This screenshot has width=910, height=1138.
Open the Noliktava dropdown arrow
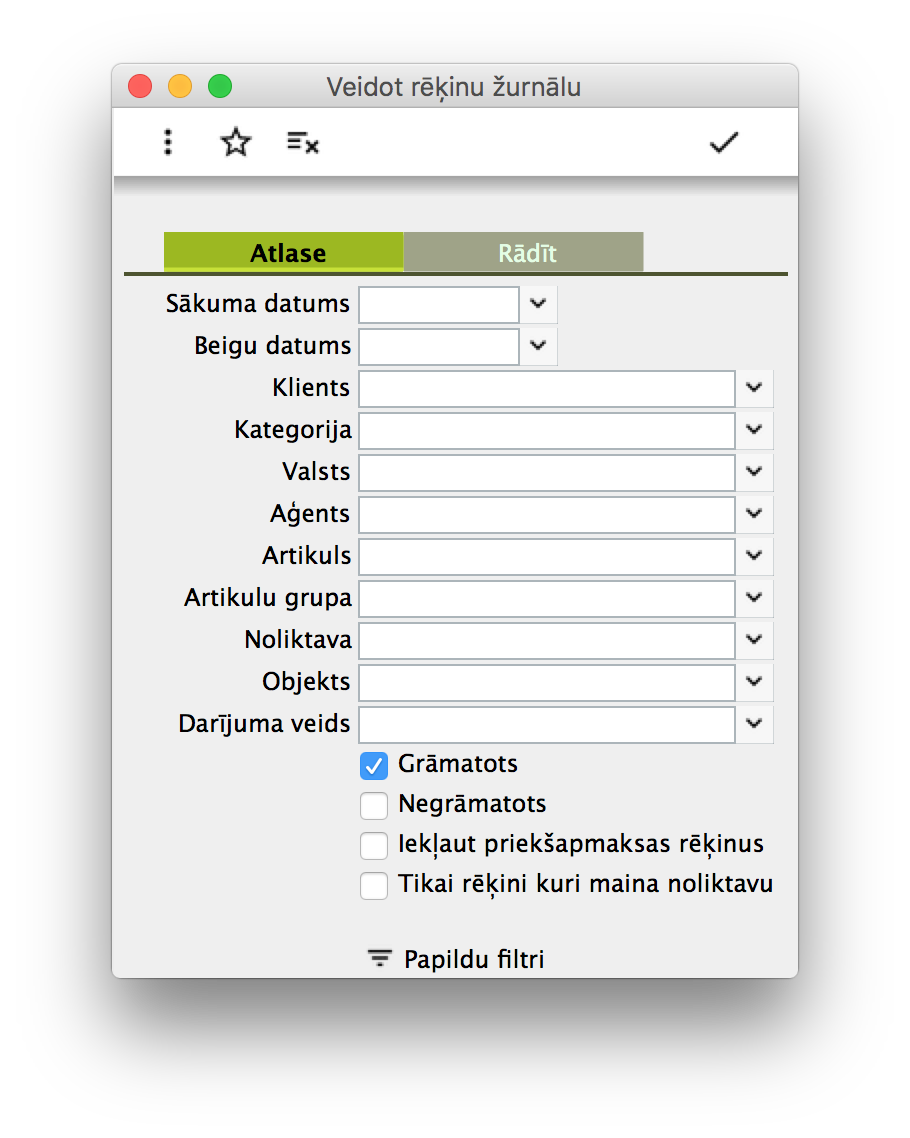coord(754,640)
